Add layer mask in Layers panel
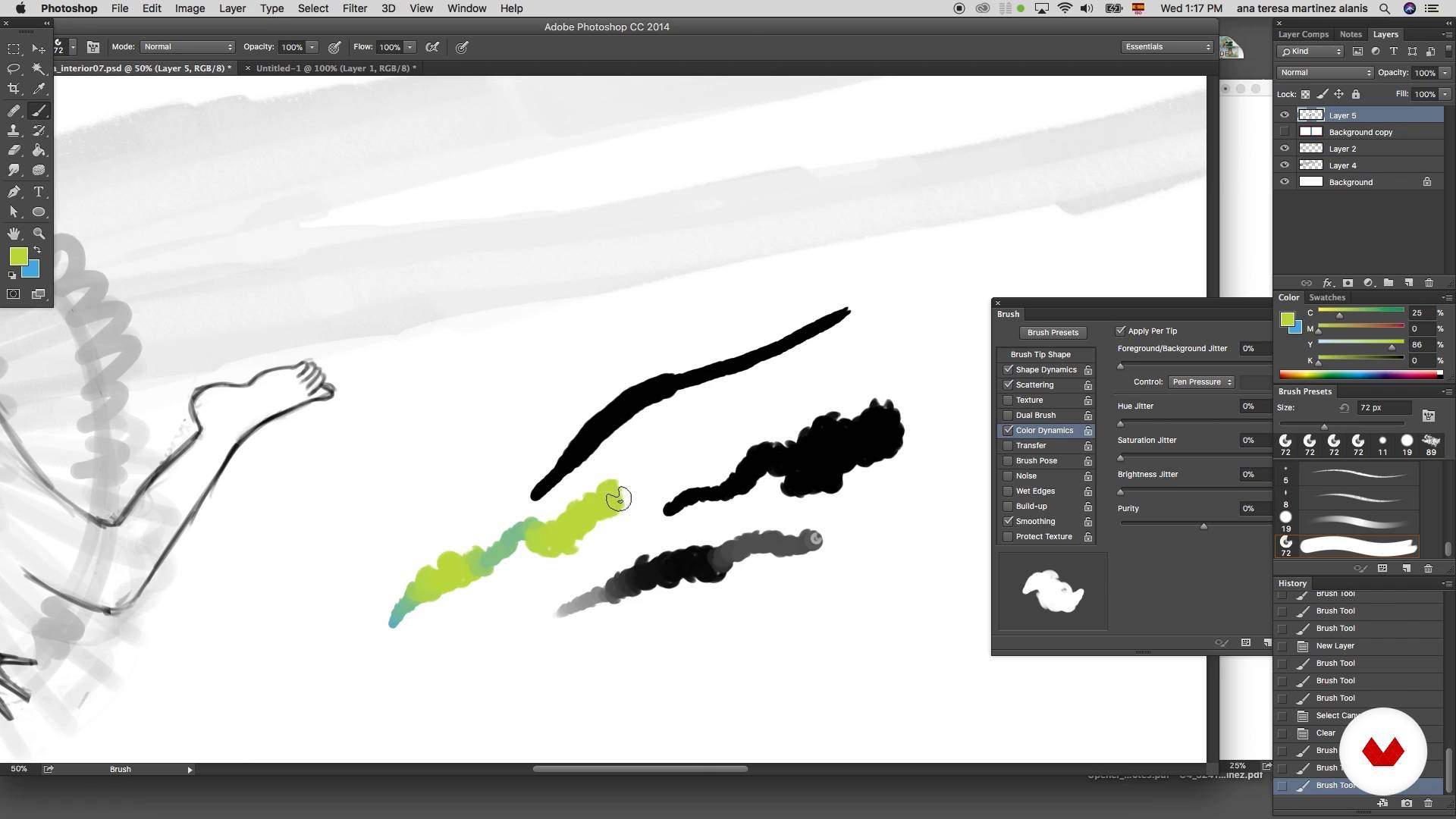The height and width of the screenshot is (819, 1456). coord(1348,283)
